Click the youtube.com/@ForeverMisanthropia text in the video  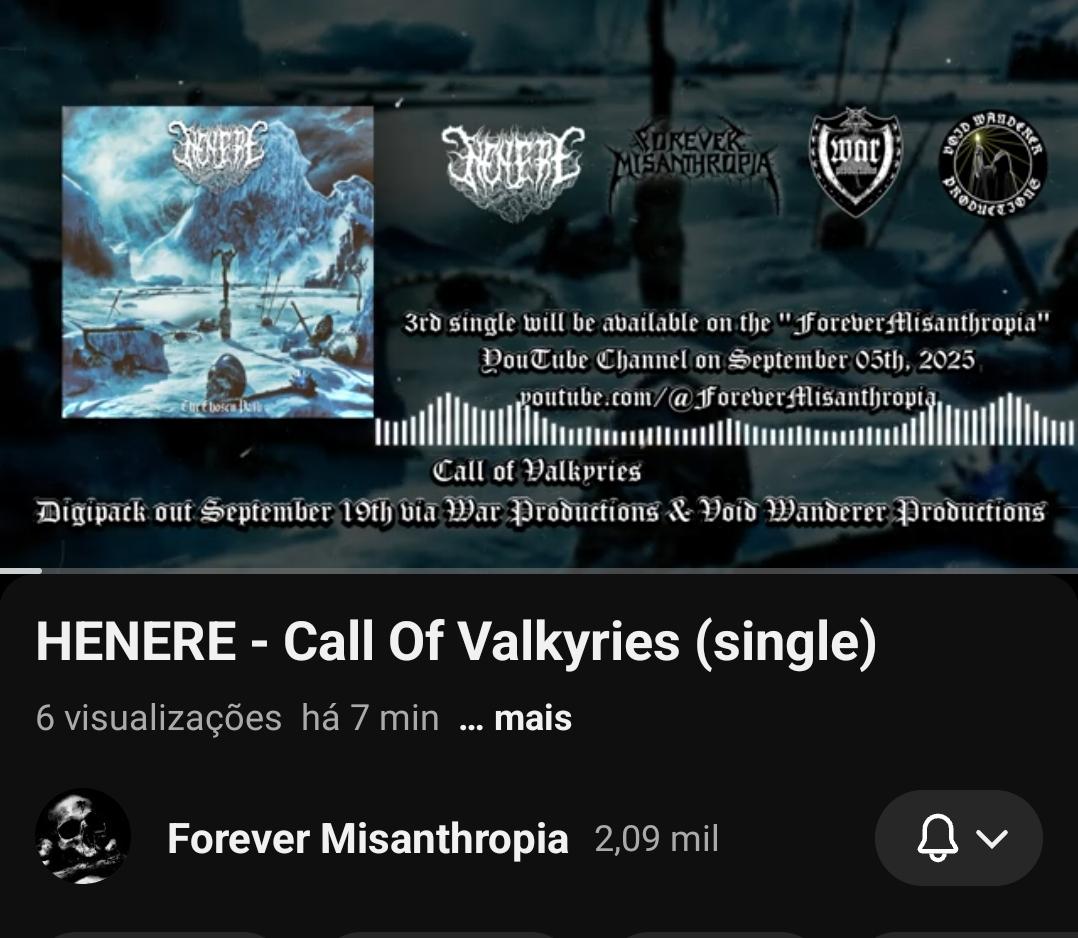(727, 397)
